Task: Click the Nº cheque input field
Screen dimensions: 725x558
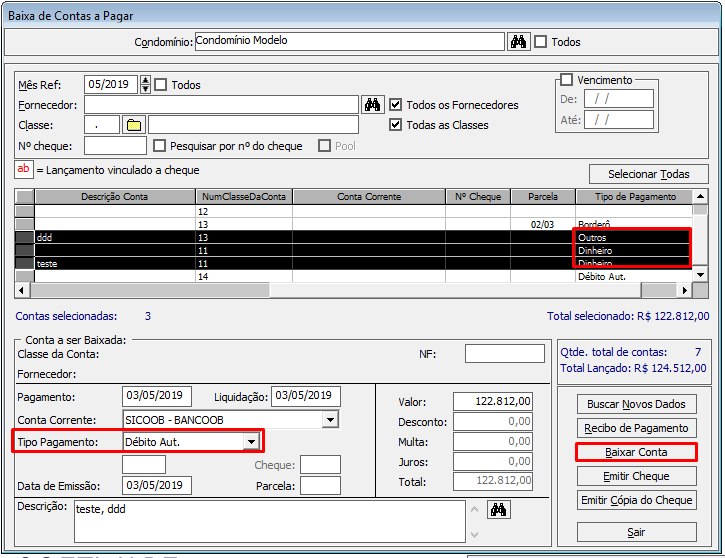Action: [116, 146]
